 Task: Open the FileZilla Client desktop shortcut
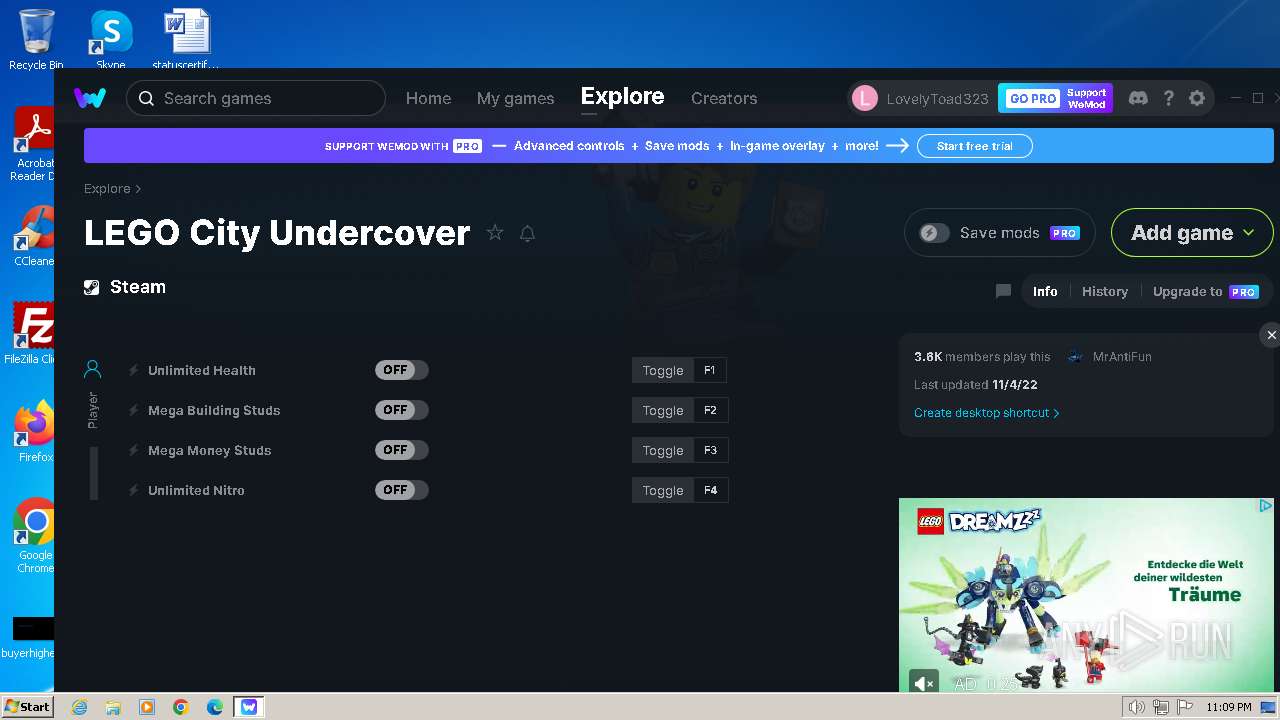point(33,334)
